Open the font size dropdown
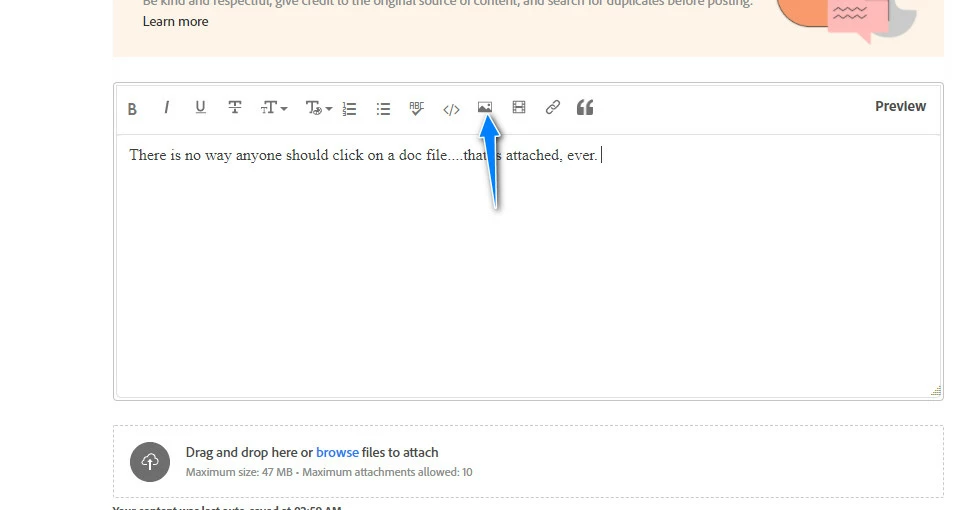The image size is (970, 510). tap(273, 108)
